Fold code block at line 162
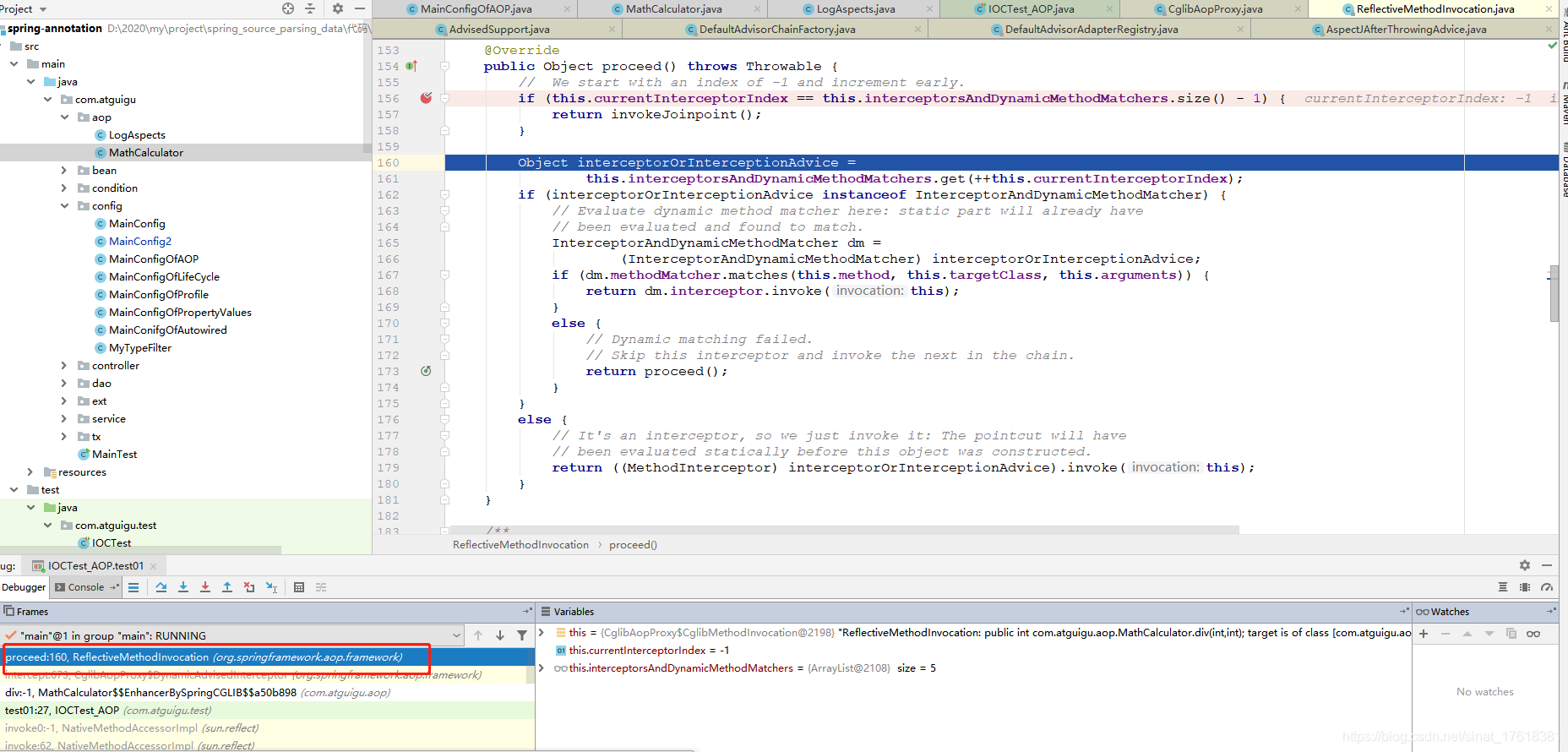The image size is (1568, 752). point(444,194)
